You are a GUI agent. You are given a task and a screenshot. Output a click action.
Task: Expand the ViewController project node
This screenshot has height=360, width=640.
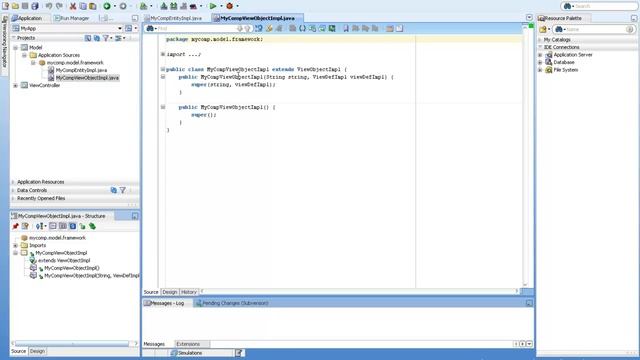tap(16, 86)
